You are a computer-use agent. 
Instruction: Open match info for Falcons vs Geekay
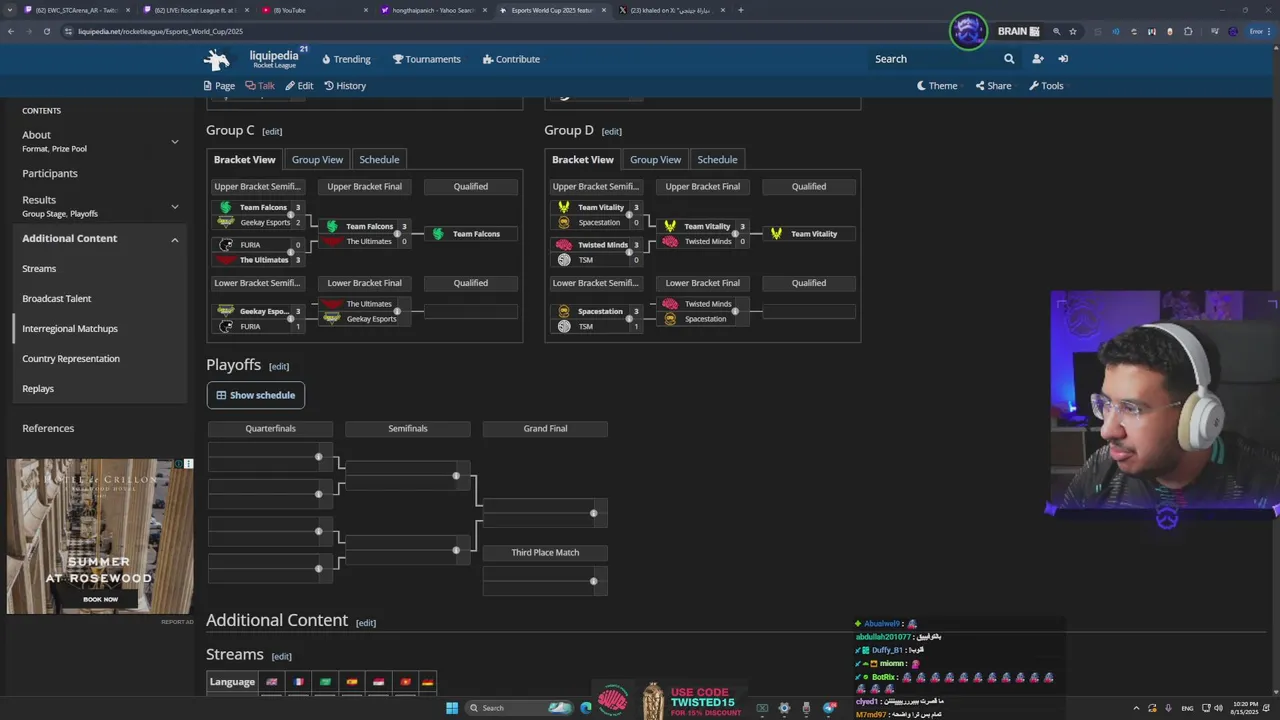[x=291, y=215]
